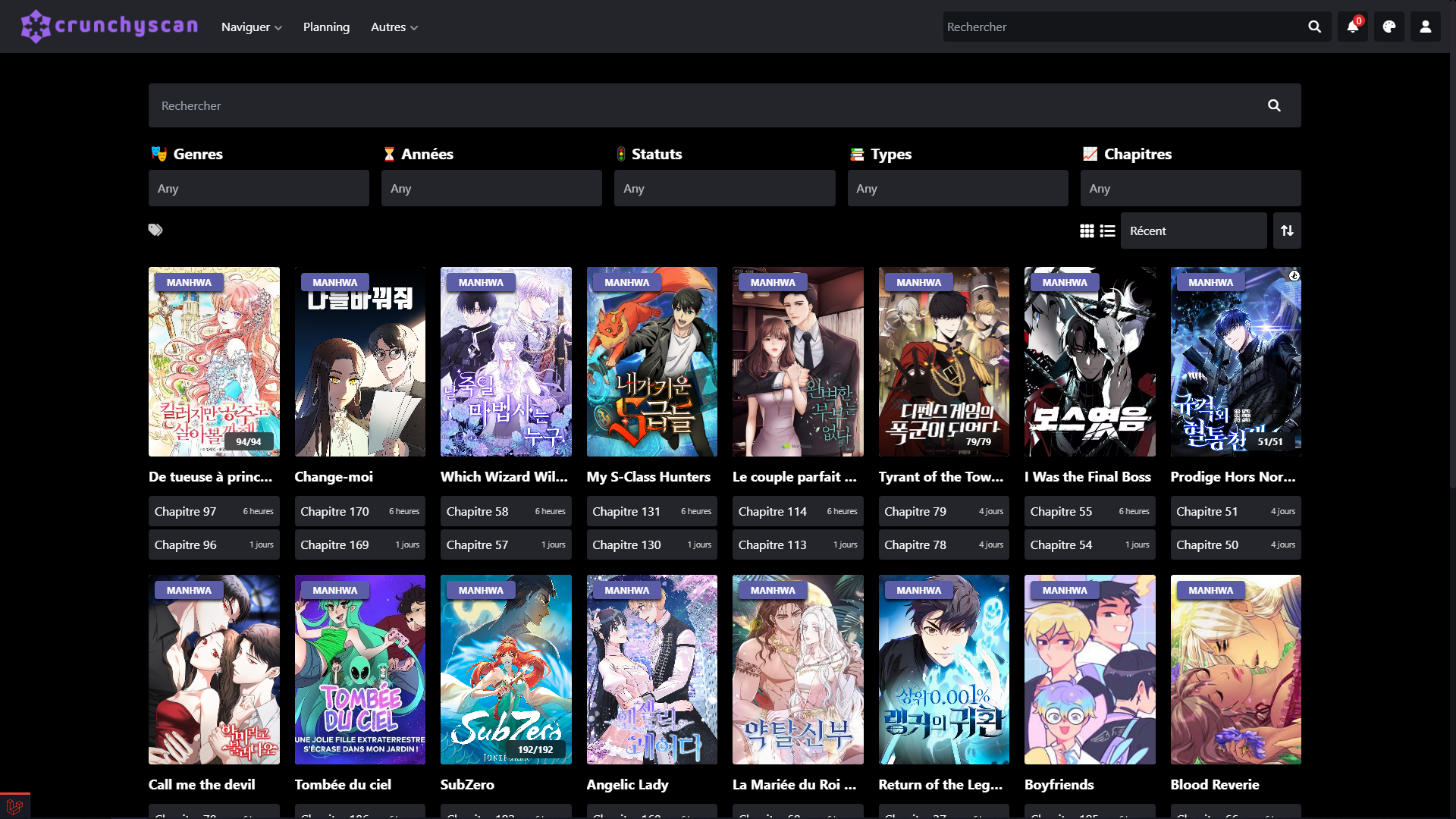Open the user account icon
The width and height of the screenshot is (1456, 819).
point(1426,27)
